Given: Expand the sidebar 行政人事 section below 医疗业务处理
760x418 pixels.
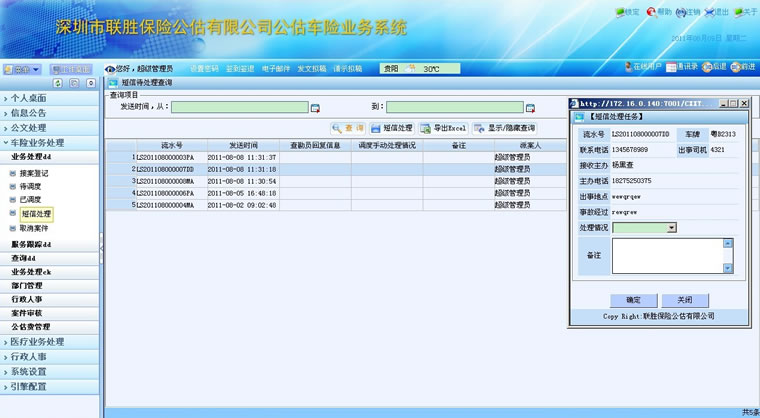Looking at the screenshot, I should click(49, 357).
